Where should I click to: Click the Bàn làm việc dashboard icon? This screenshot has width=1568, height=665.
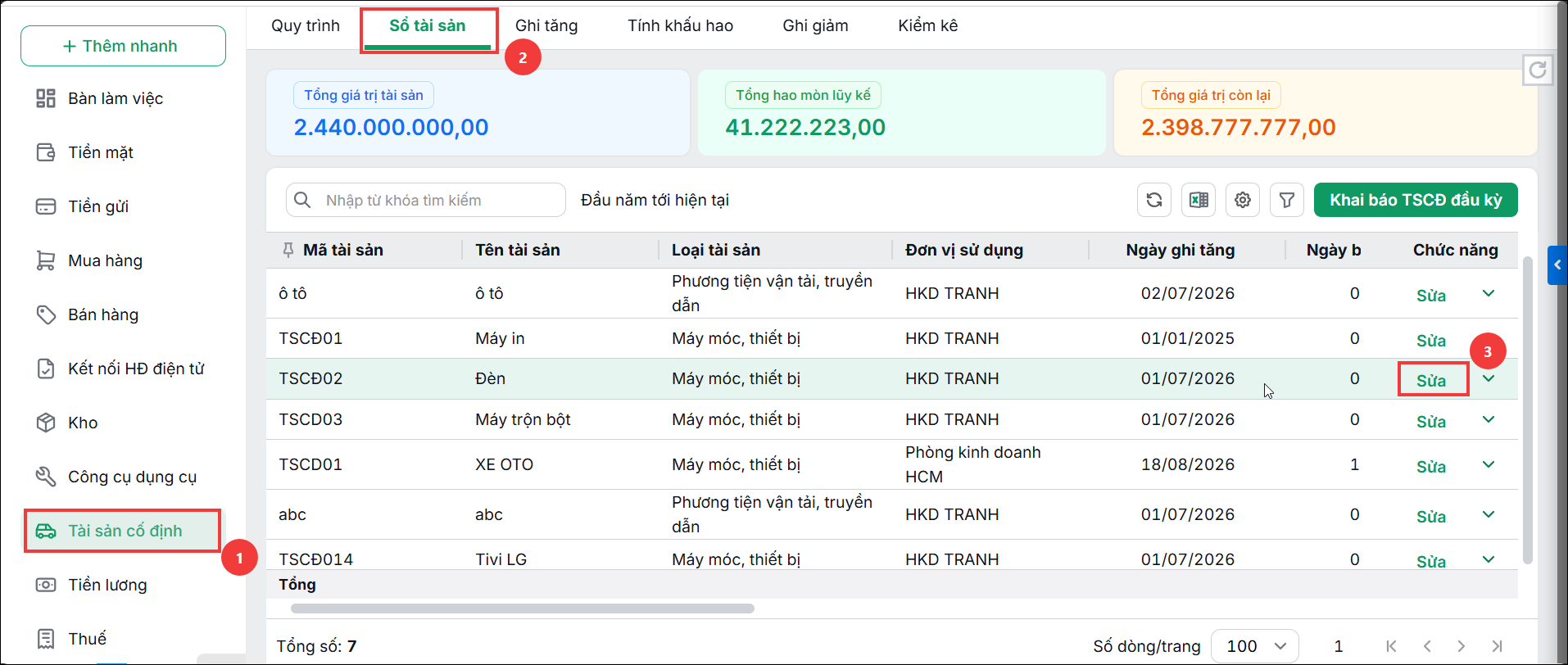pos(46,98)
